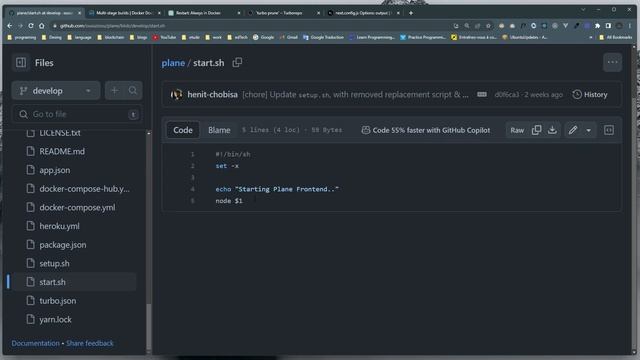Focus the Go to file search box
Screen dimensions: 640x360
[x=78, y=114]
